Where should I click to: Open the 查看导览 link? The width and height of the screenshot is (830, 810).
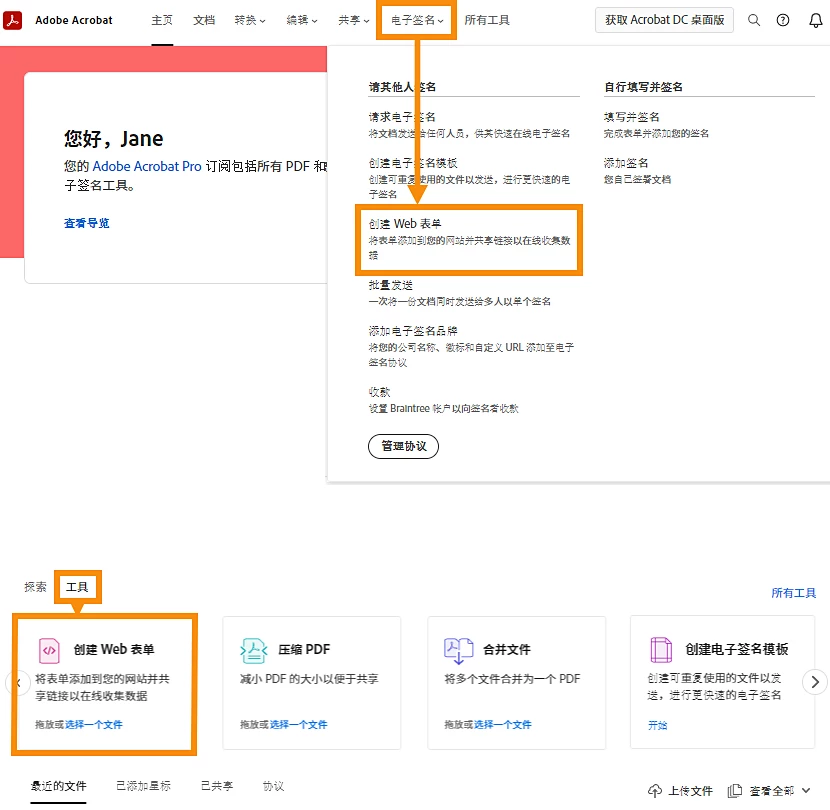click(x=87, y=223)
